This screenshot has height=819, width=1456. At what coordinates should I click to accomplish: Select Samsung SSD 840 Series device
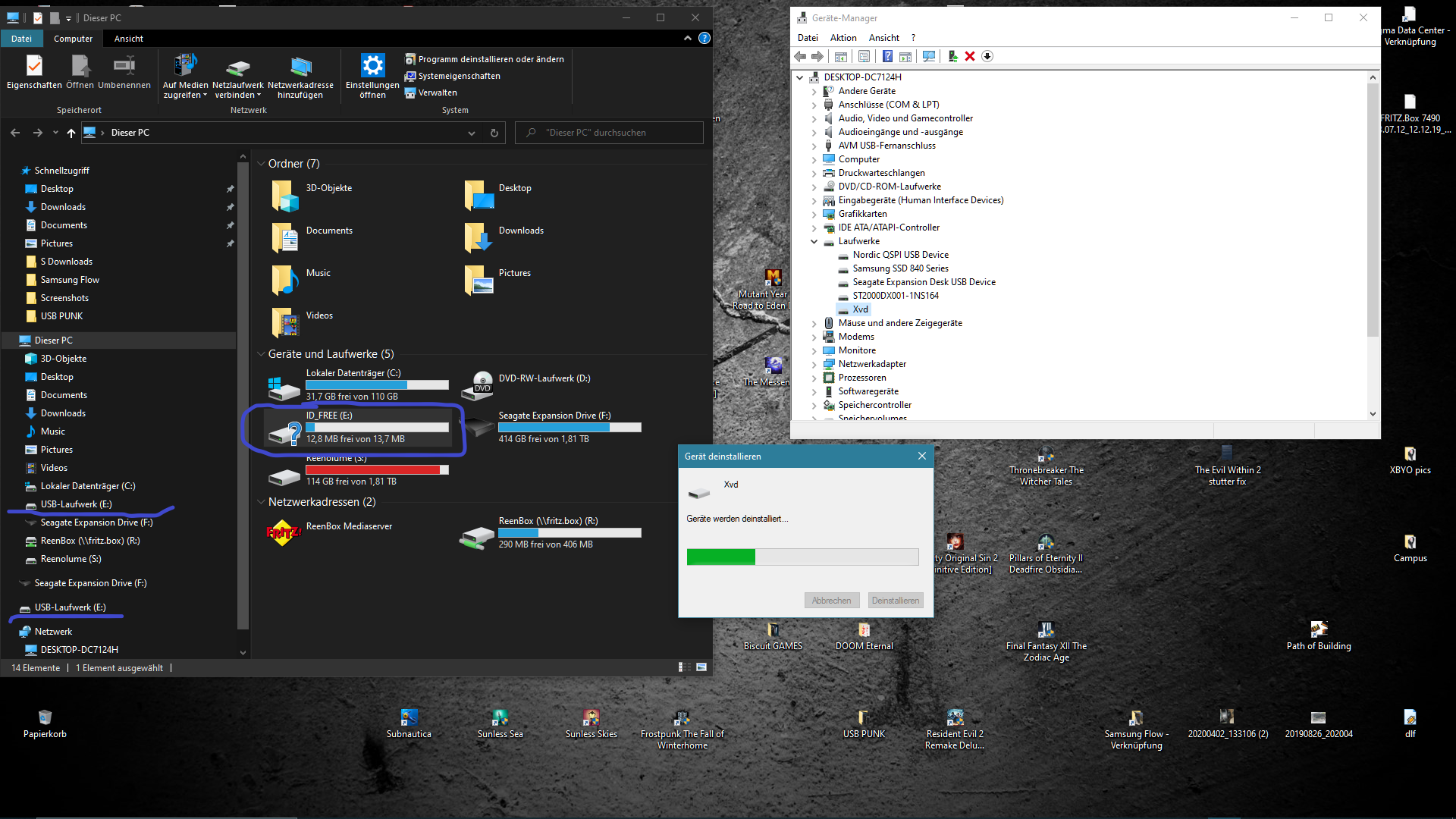point(900,268)
